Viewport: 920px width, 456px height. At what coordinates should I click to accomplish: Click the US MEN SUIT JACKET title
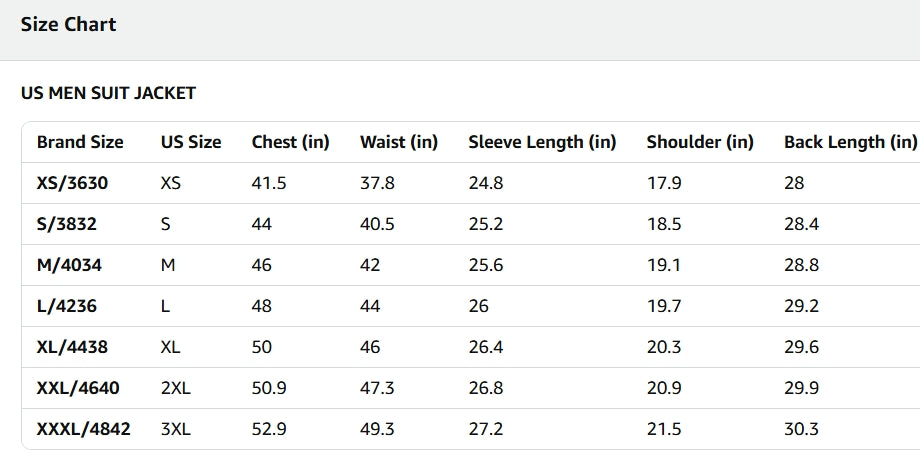(x=108, y=93)
